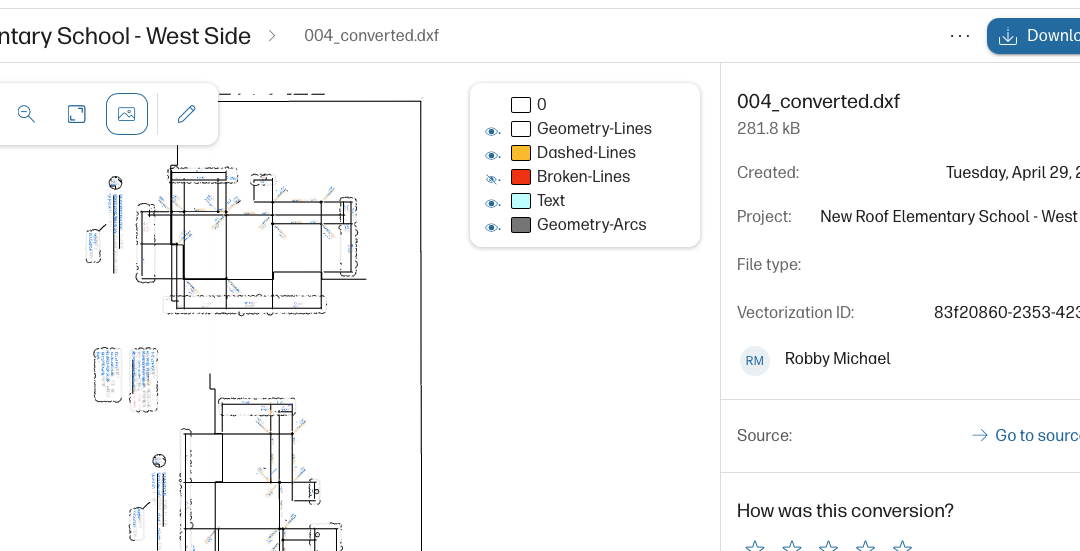Click the How was this conversion? heading
Image resolution: width=1080 pixels, height=551 pixels.
(x=845, y=511)
